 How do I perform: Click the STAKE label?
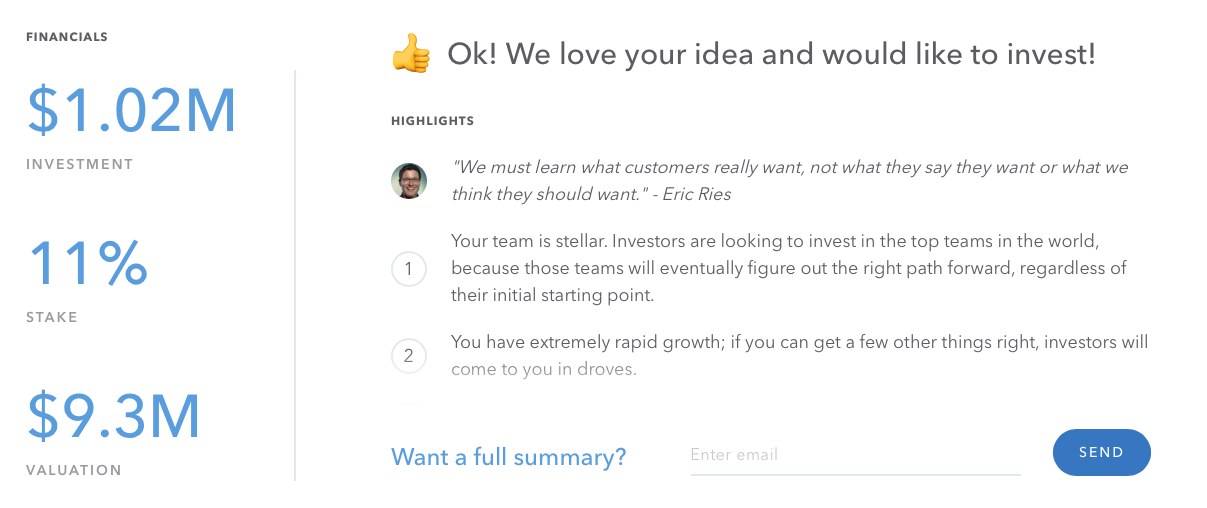(x=52, y=317)
